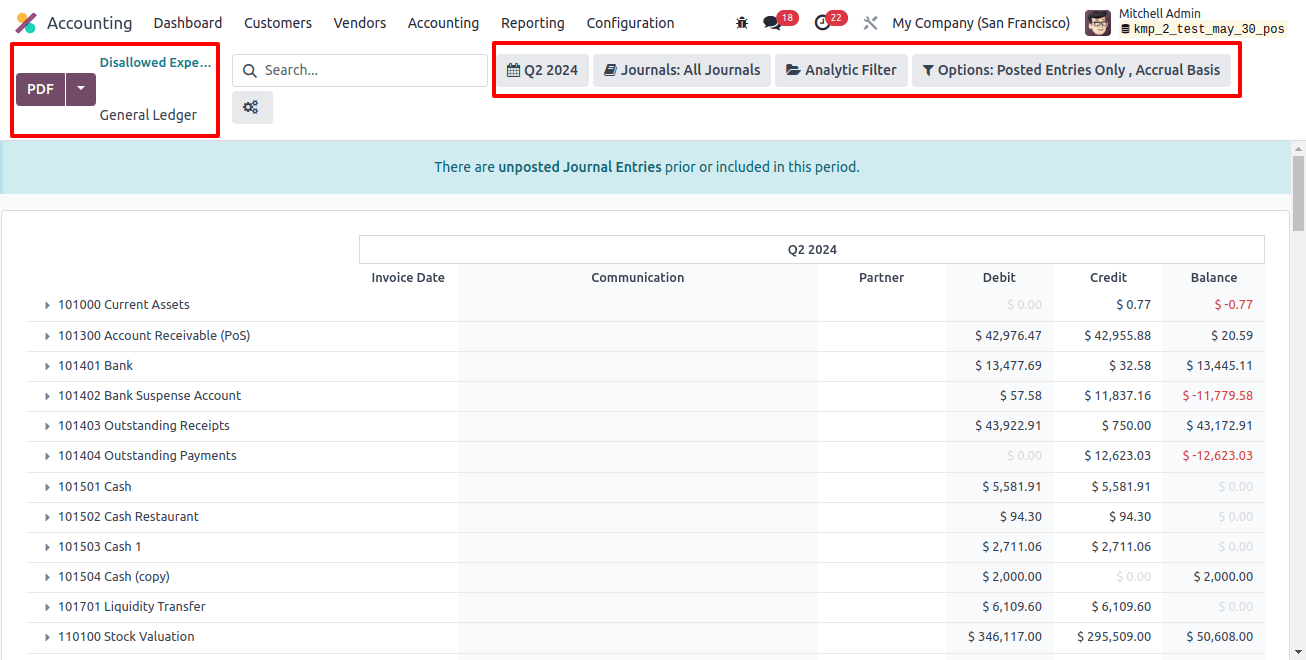Open the Analytic Filter dropdown
The image size is (1306, 660).
tap(841, 70)
